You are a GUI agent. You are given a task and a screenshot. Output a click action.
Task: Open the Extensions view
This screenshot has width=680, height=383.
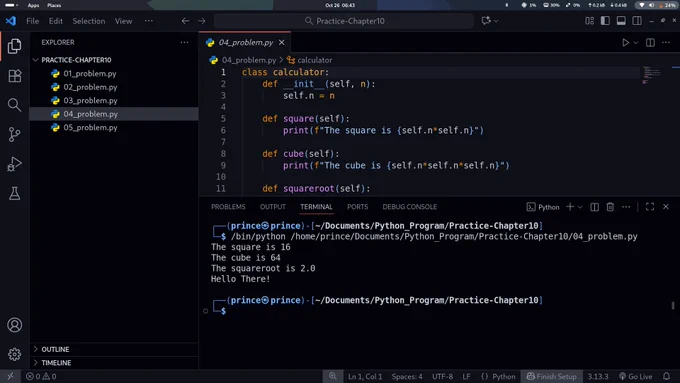[14, 76]
